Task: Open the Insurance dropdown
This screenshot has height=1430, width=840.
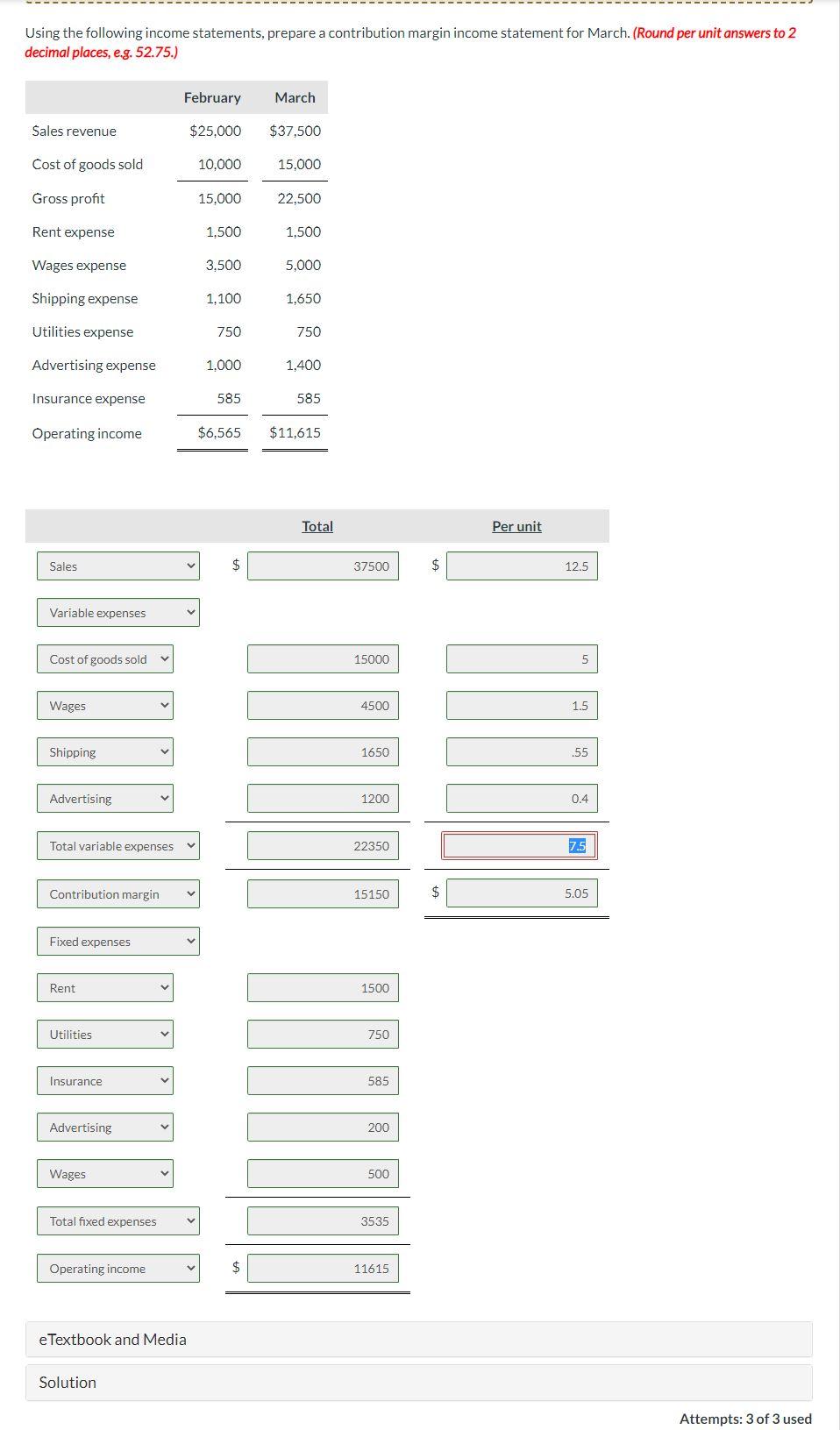Action: (x=105, y=1080)
